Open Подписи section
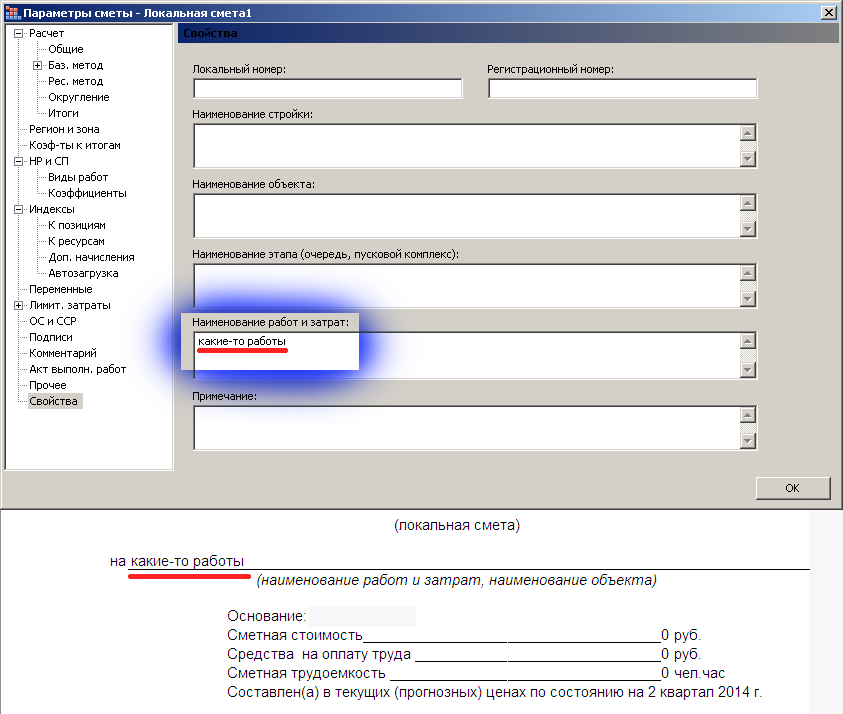Image resolution: width=843 pixels, height=714 pixels. click(51, 338)
